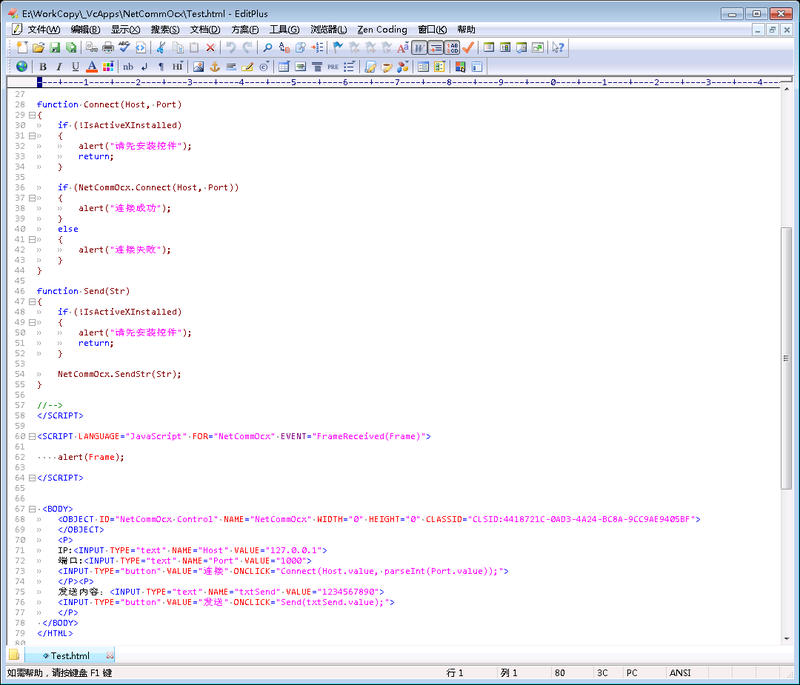Toggle line numbers display

point(452,48)
